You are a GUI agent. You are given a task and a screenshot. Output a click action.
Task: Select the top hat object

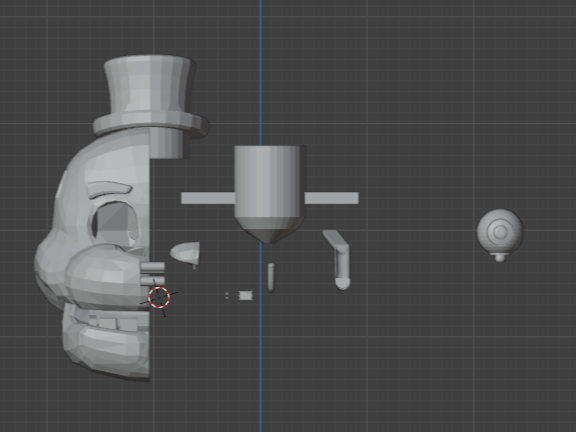[x=151, y=96]
